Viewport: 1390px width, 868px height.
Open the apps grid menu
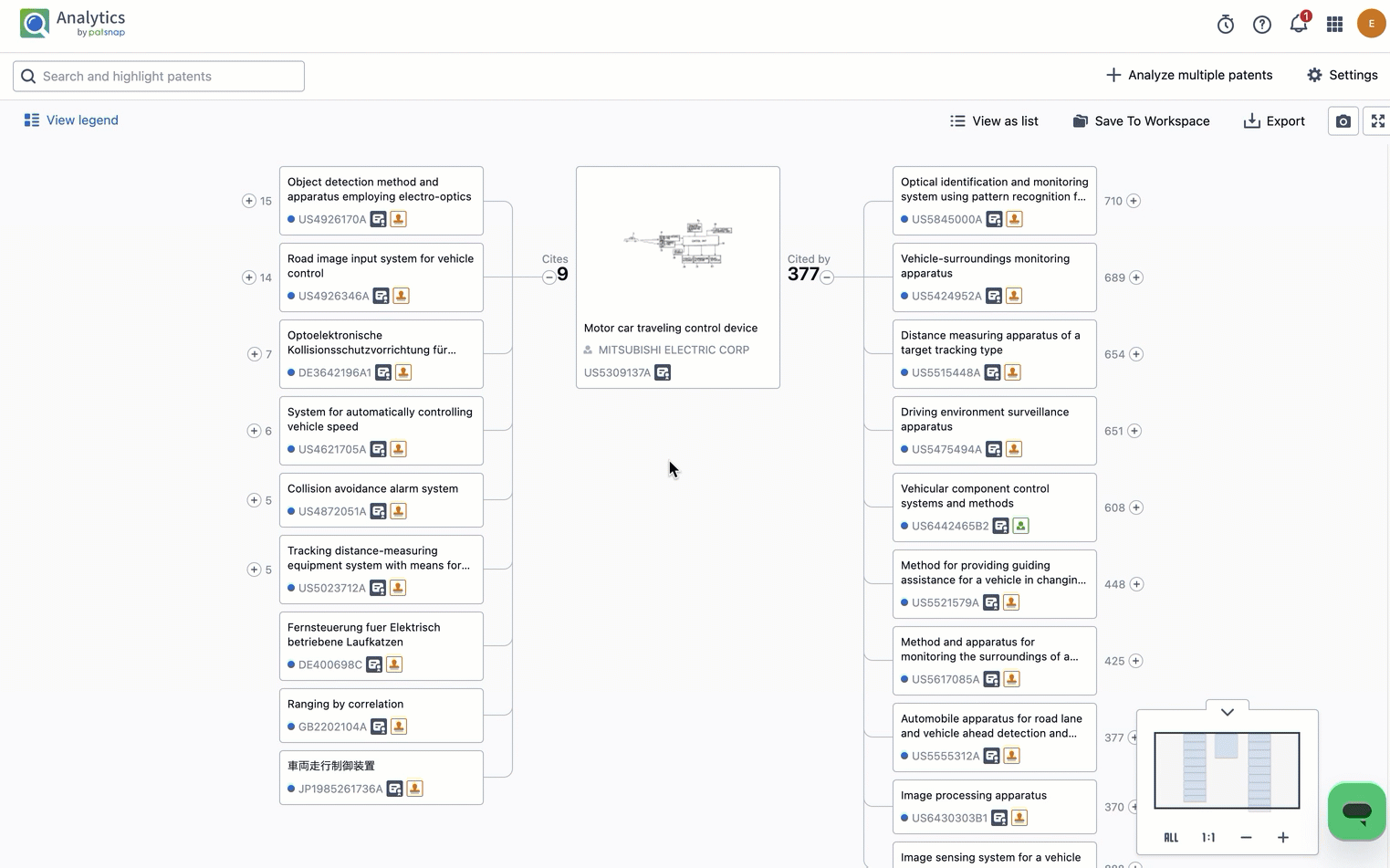pos(1334,25)
